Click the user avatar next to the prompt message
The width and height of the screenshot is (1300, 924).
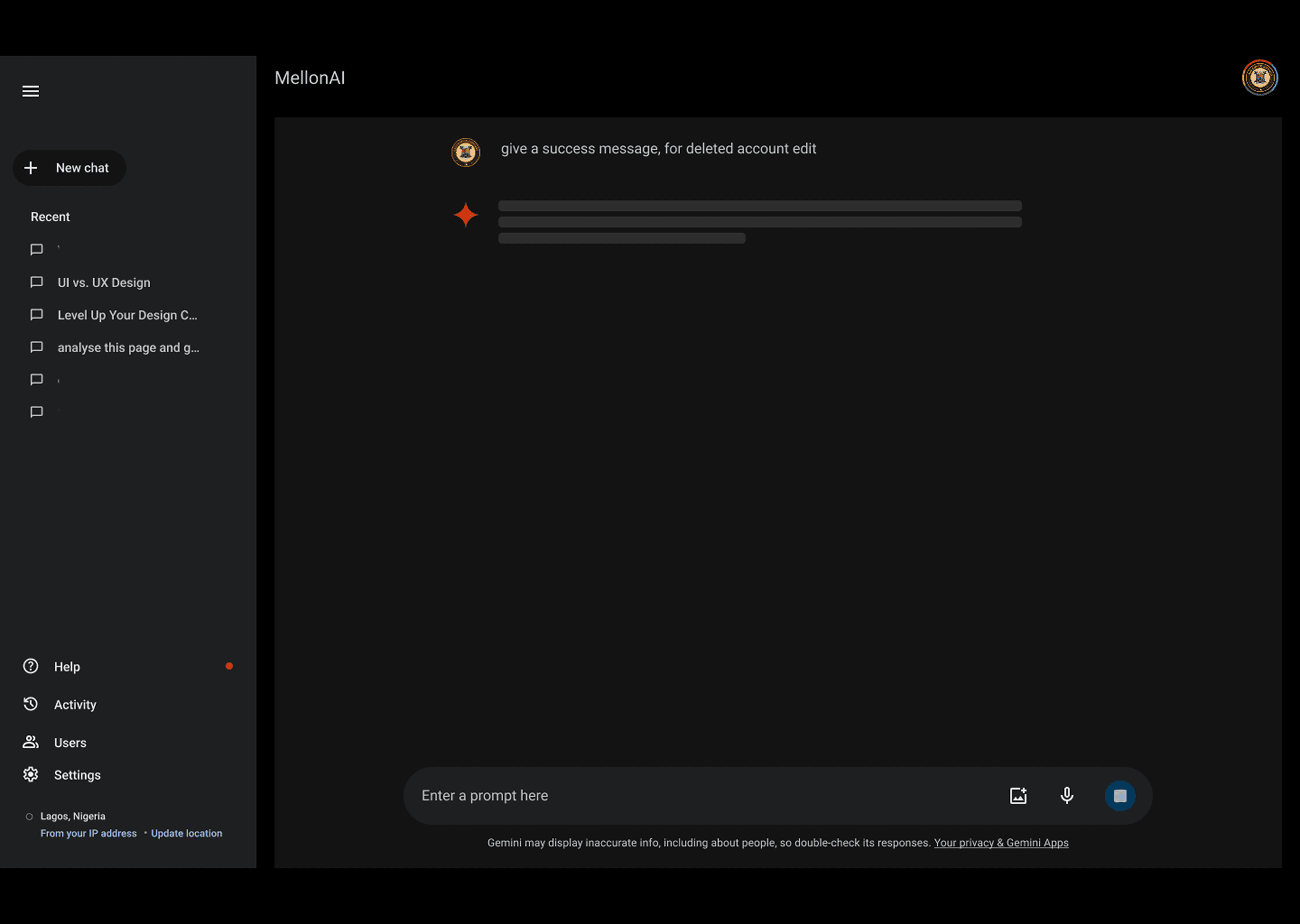click(x=465, y=152)
